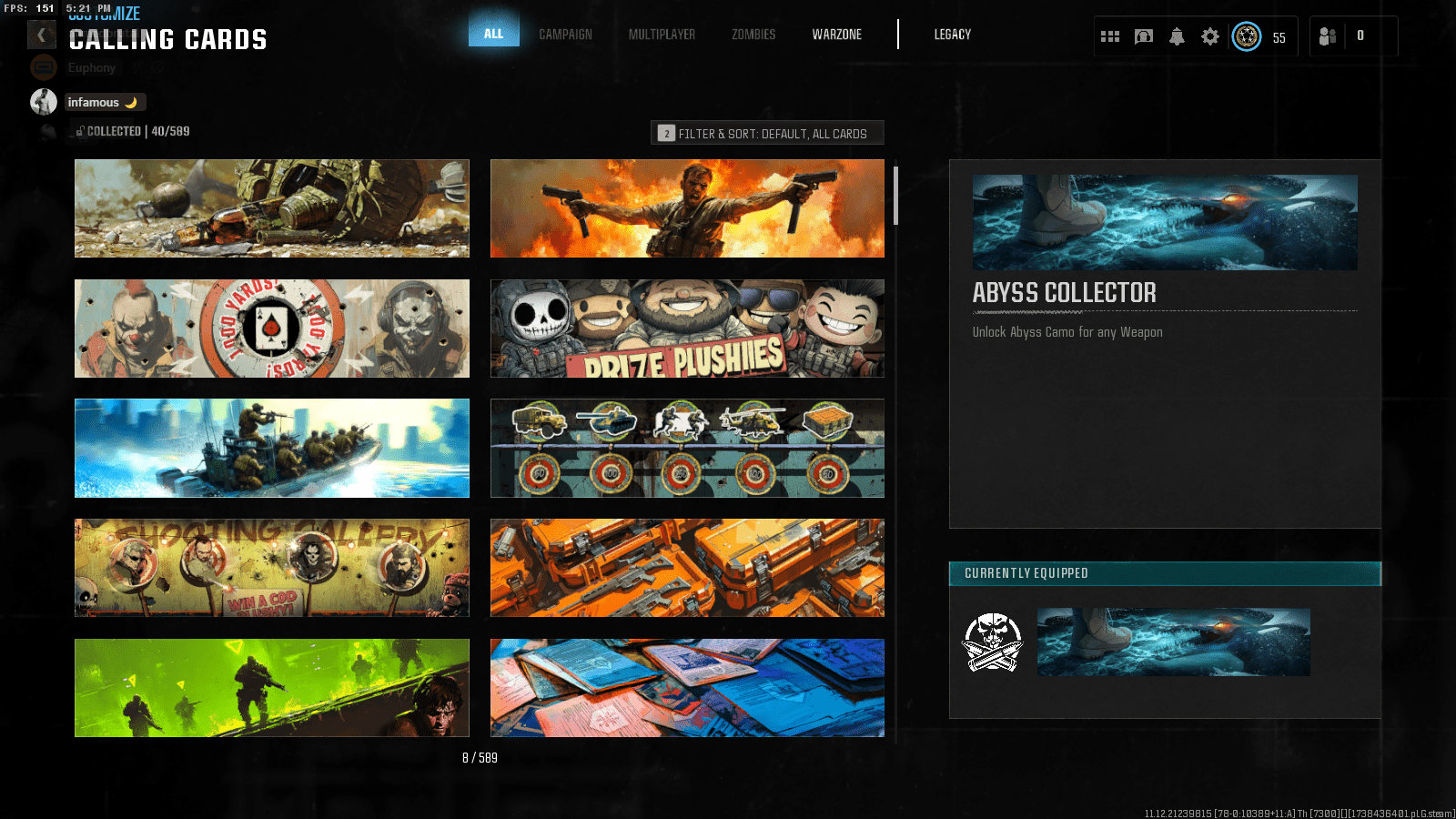The width and height of the screenshot is (1456, 819).
Task: Open the friends party icon
Action: click(1328, 36)
